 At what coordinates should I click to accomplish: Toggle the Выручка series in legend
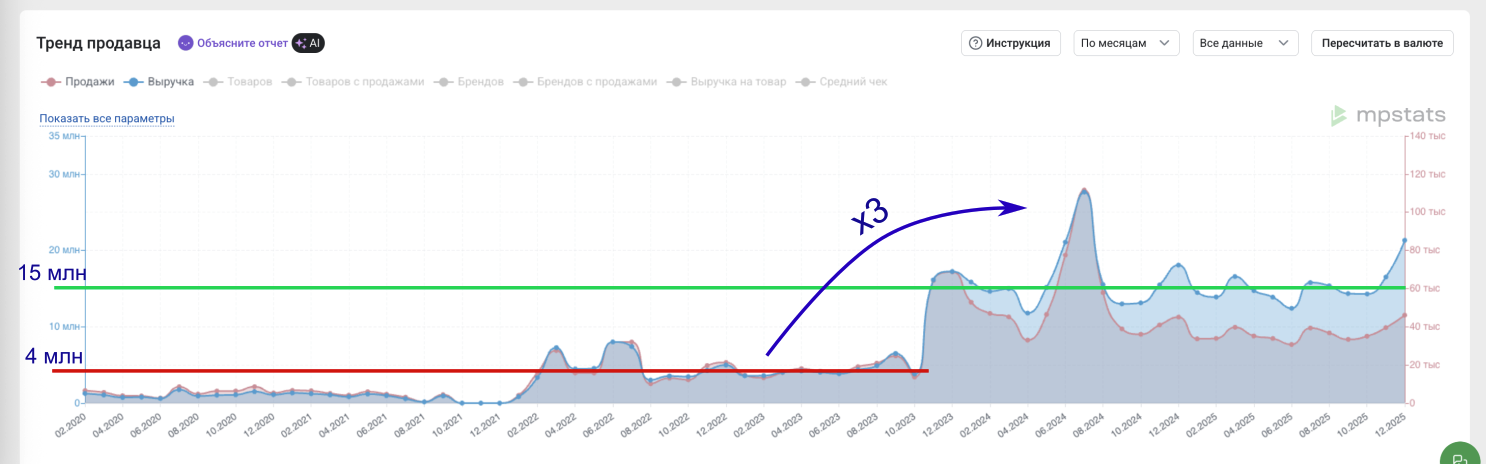tap(161, 81)
